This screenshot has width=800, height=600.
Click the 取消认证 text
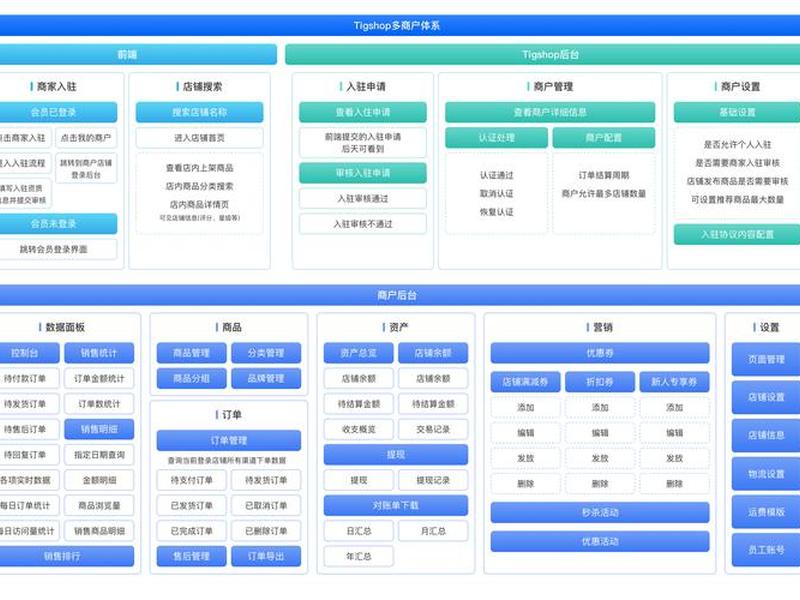[496, 193]
